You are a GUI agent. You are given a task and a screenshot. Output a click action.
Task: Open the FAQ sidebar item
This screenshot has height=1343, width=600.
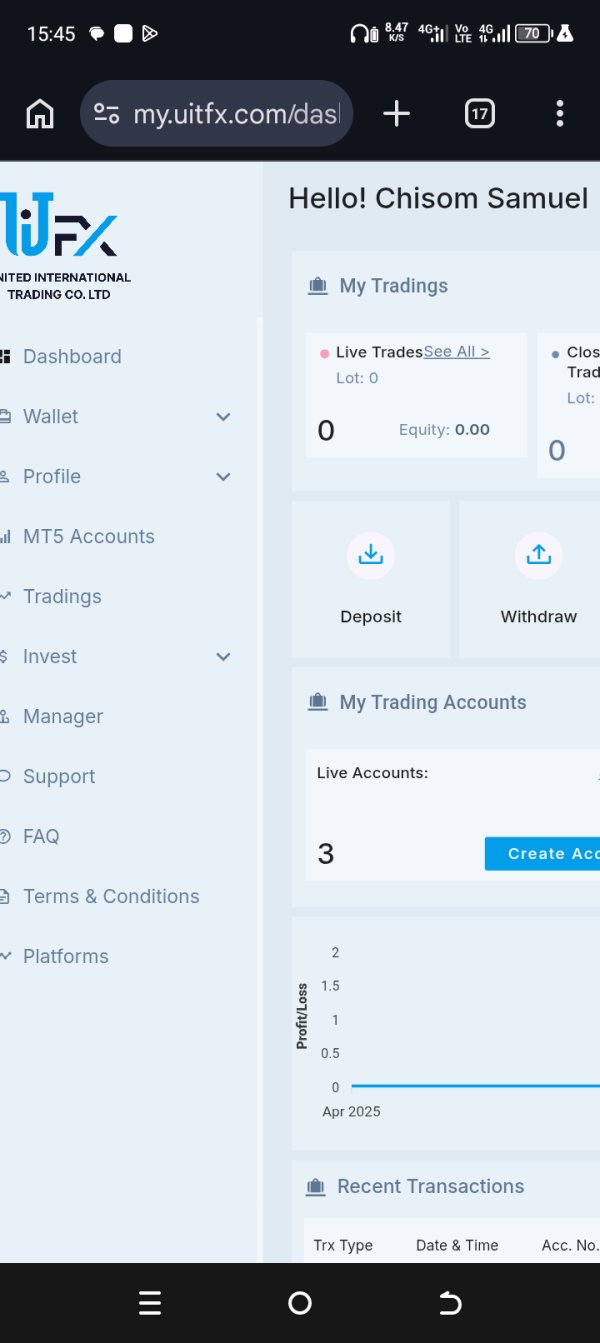pos(41,837)
